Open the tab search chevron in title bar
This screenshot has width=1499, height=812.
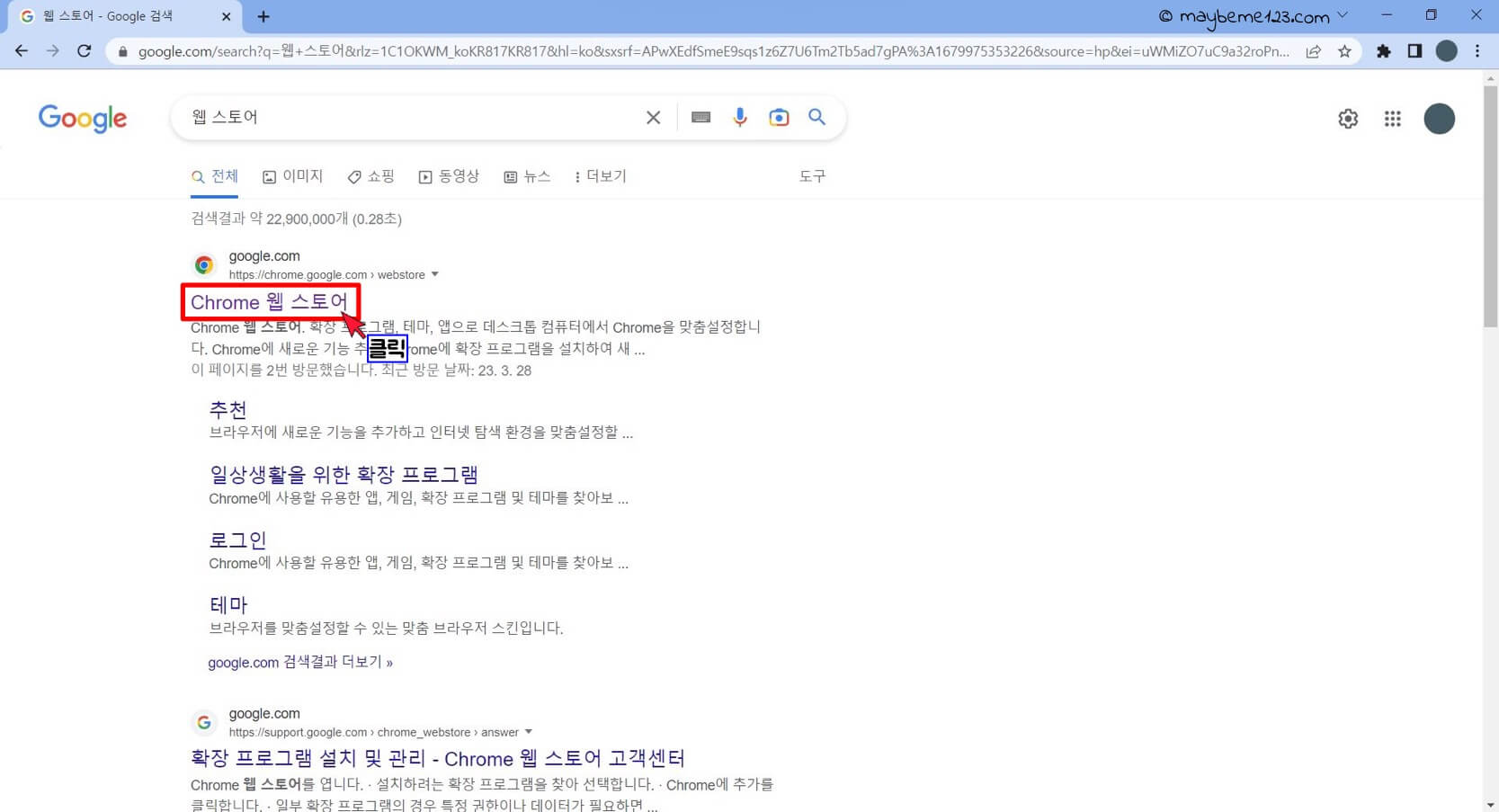click(x=1343, y=15)
